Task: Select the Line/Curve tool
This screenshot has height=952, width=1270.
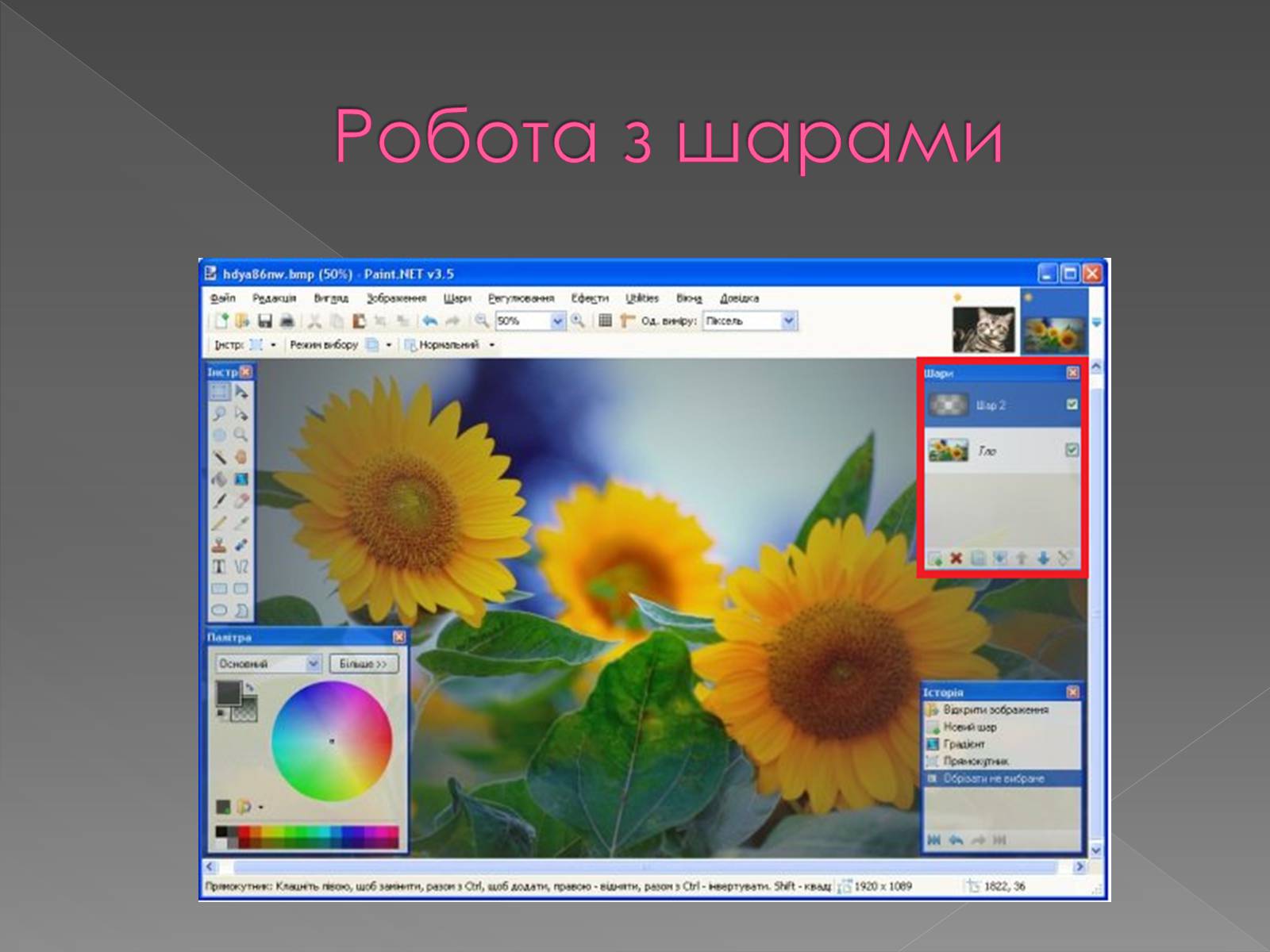Action: pyautogui.click(x=241, y=566)
